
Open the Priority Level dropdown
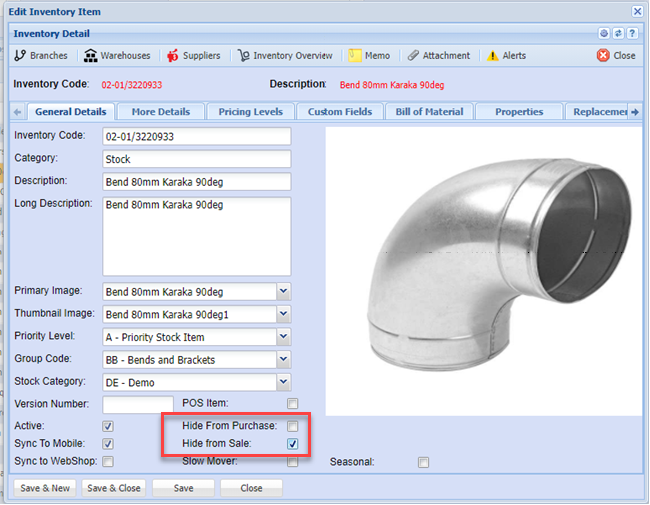pyautogui.click(x=283, y=337)
